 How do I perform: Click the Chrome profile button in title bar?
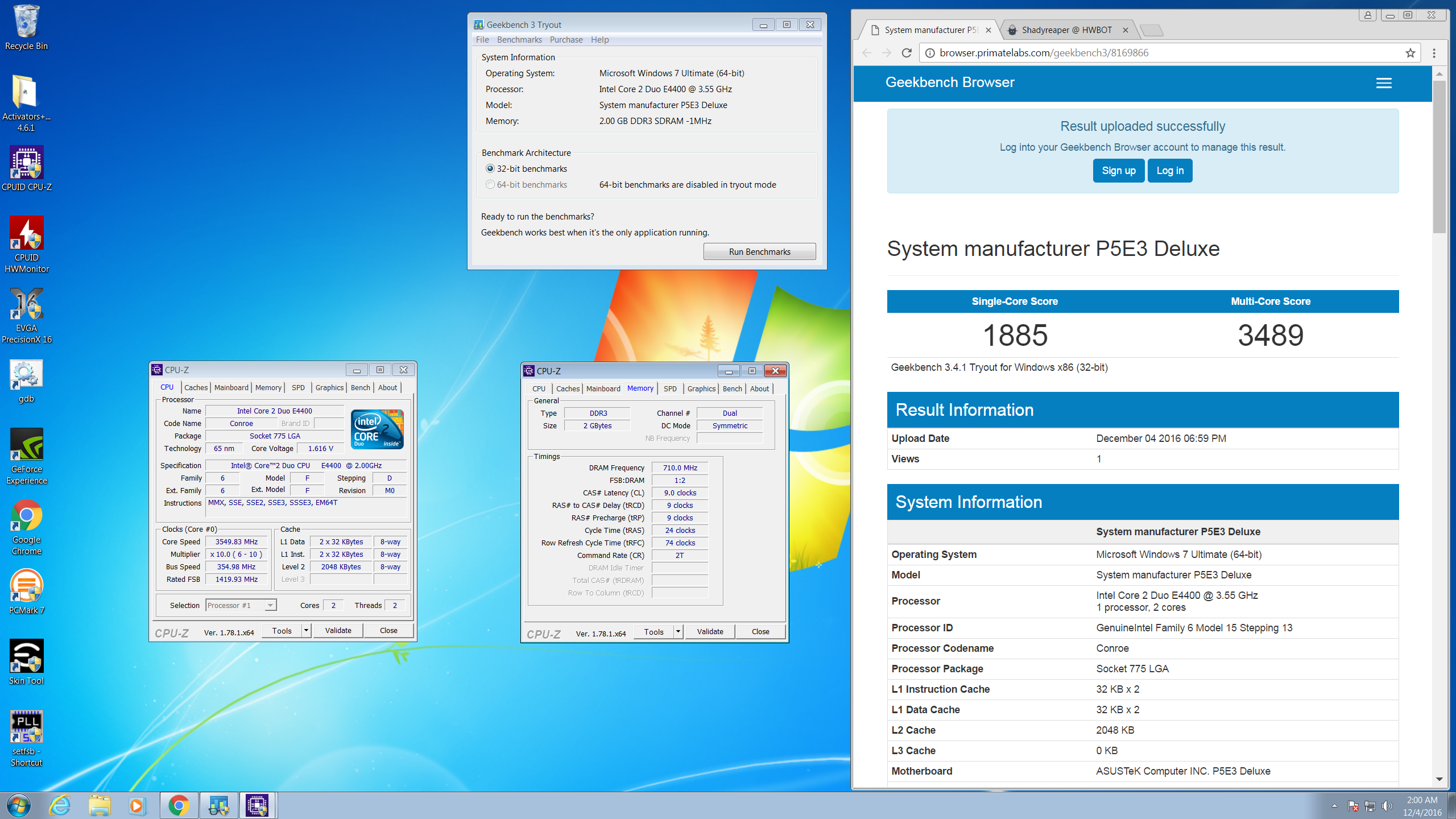click(x=1368, y=15)
